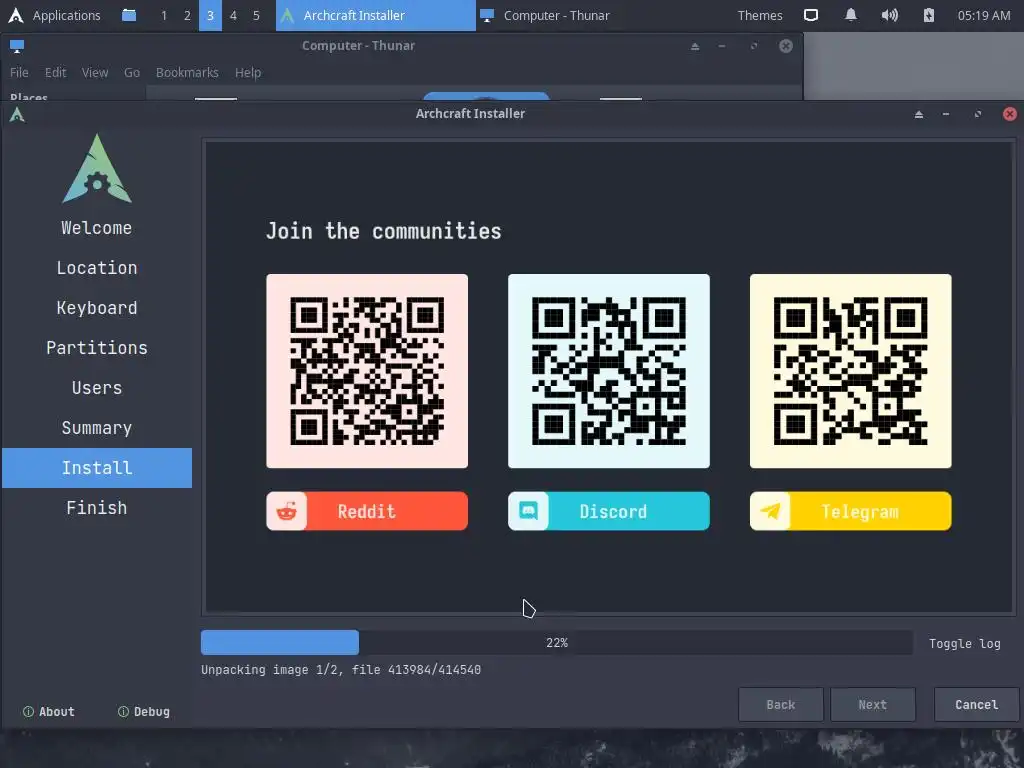Select the Finish step in sidebar
This screenshot has height=768, width=1024.
click(97, 507)
